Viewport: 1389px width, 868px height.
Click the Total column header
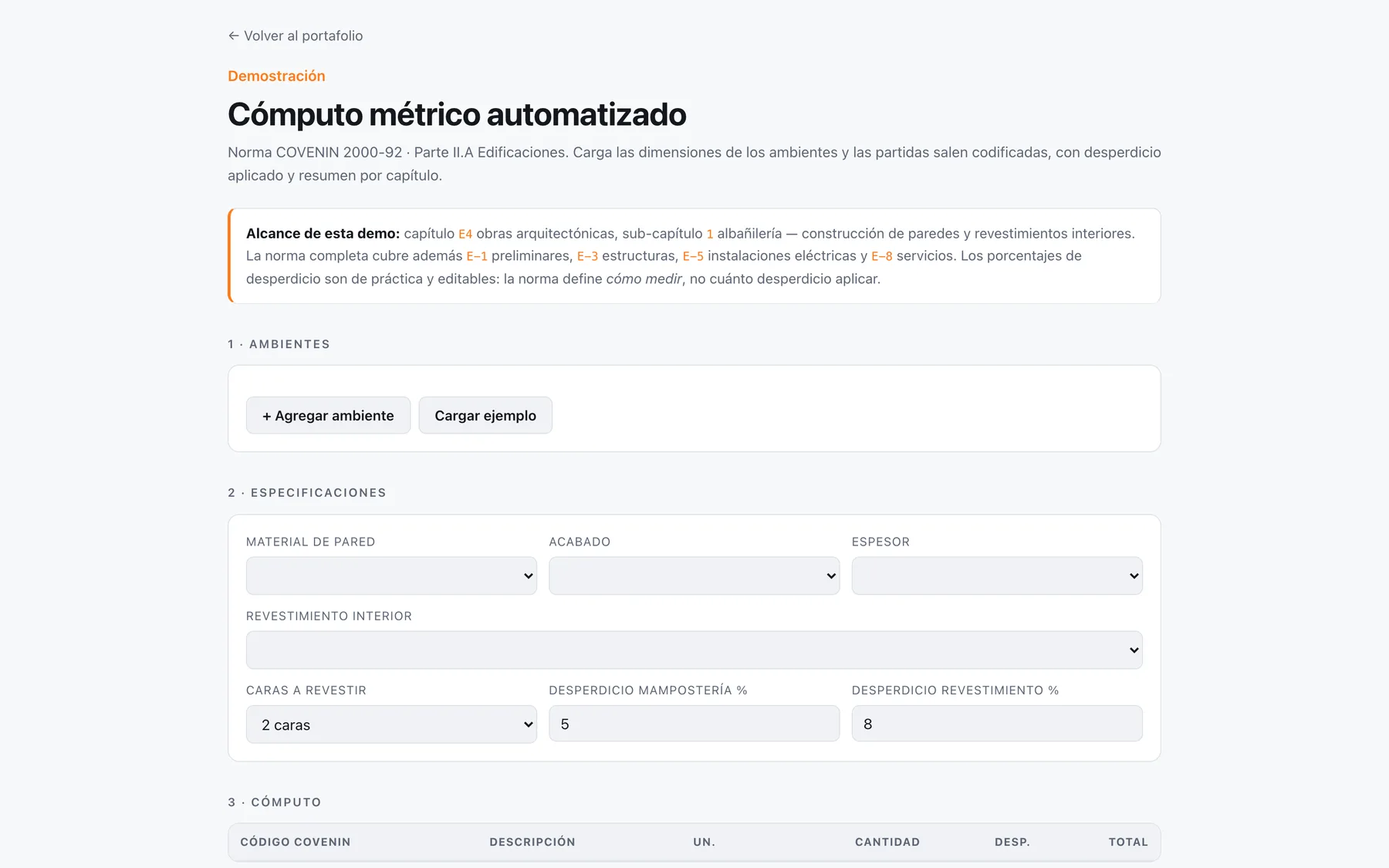pyautogui.click(x=1128, y=842)
